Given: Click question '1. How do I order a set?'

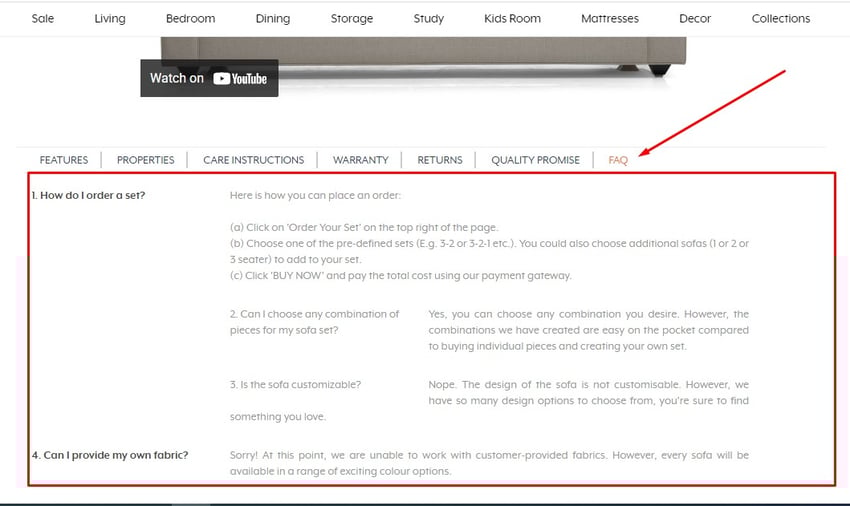Looking at the screenshot, I should coord(88,195).
